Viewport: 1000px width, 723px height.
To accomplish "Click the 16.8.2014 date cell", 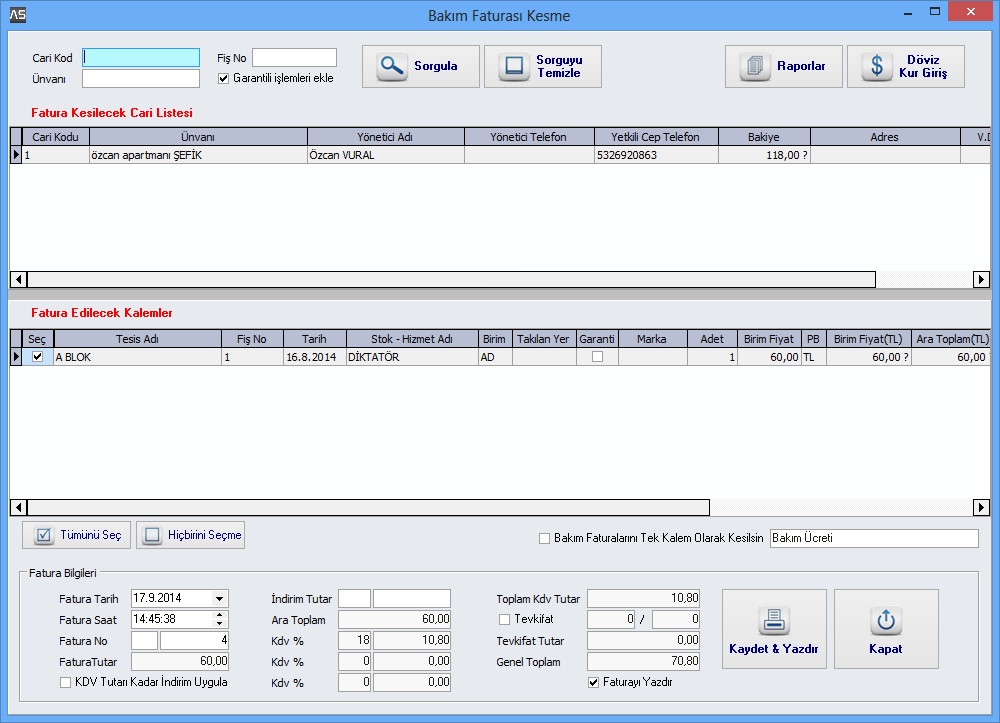I will click(x=314, y=357).
